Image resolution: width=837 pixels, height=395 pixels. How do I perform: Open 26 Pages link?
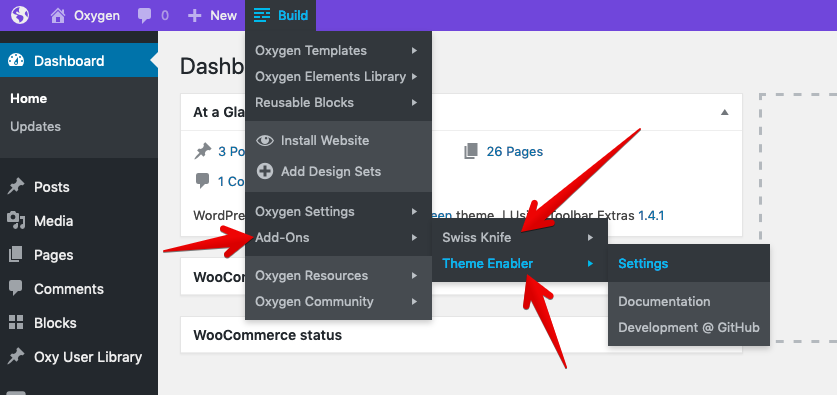515,152
